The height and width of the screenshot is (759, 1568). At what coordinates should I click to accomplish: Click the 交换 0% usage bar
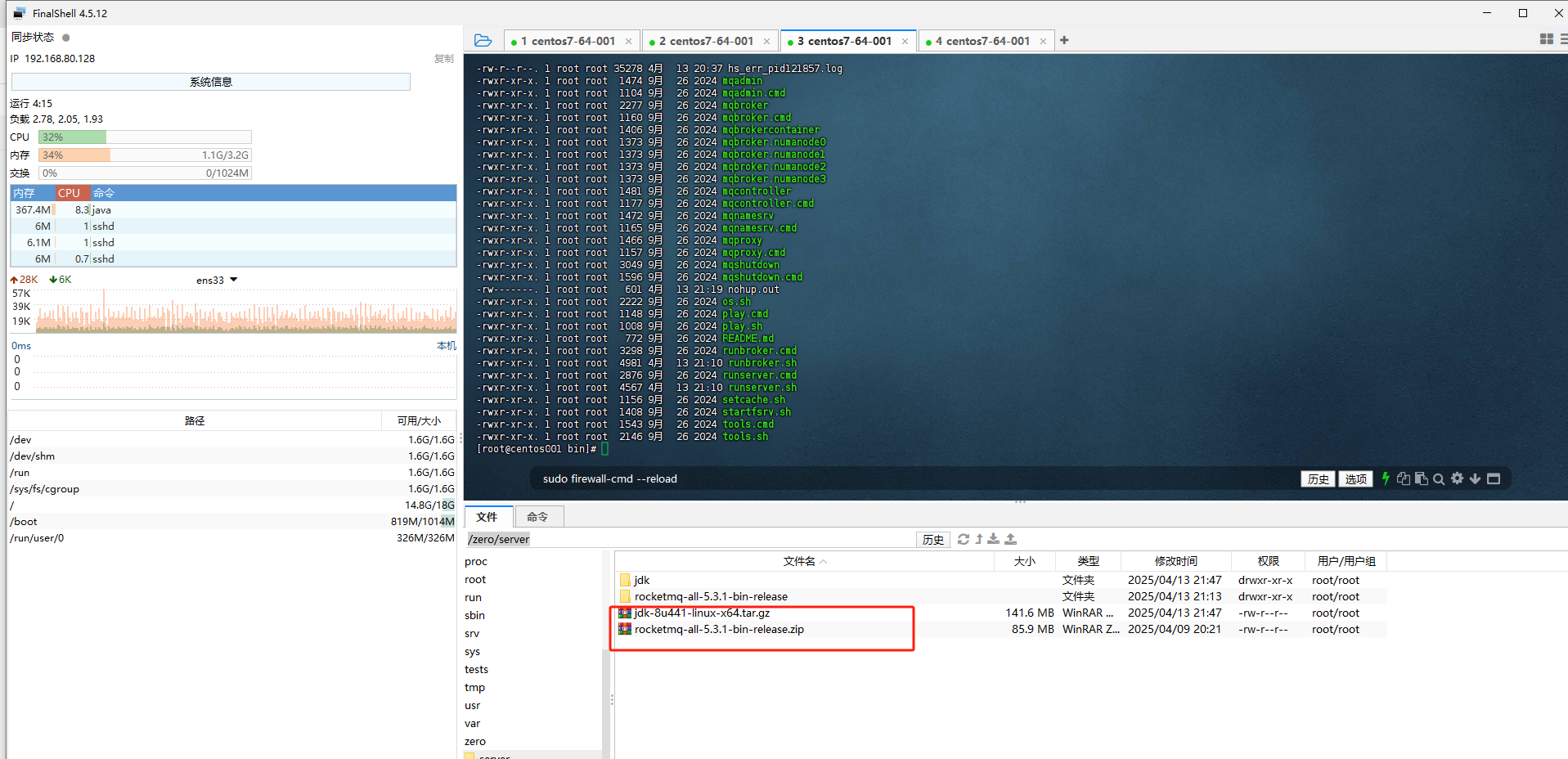(x=145, y=173)
